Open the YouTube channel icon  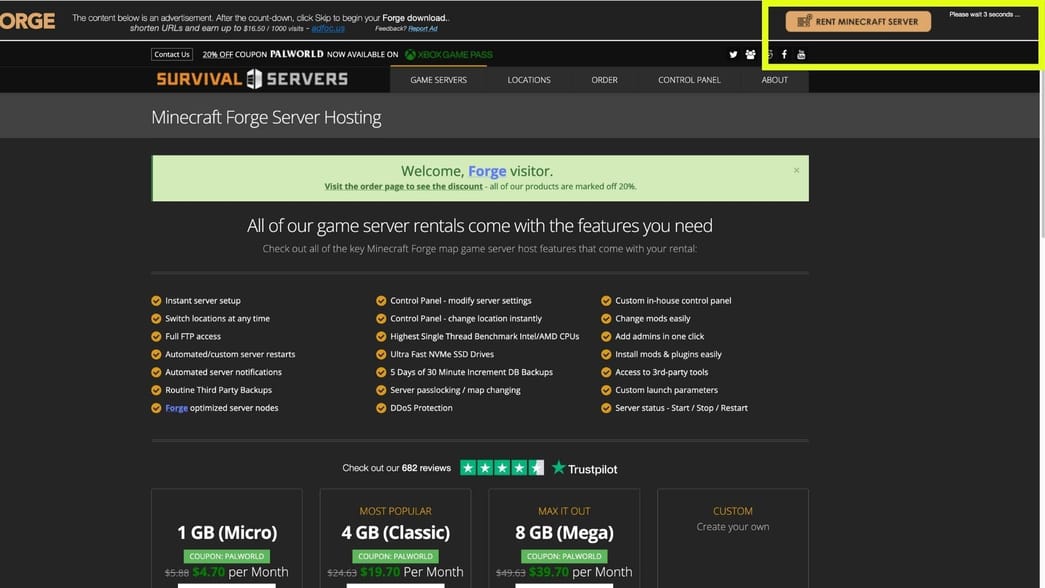[x=801, y=54]
